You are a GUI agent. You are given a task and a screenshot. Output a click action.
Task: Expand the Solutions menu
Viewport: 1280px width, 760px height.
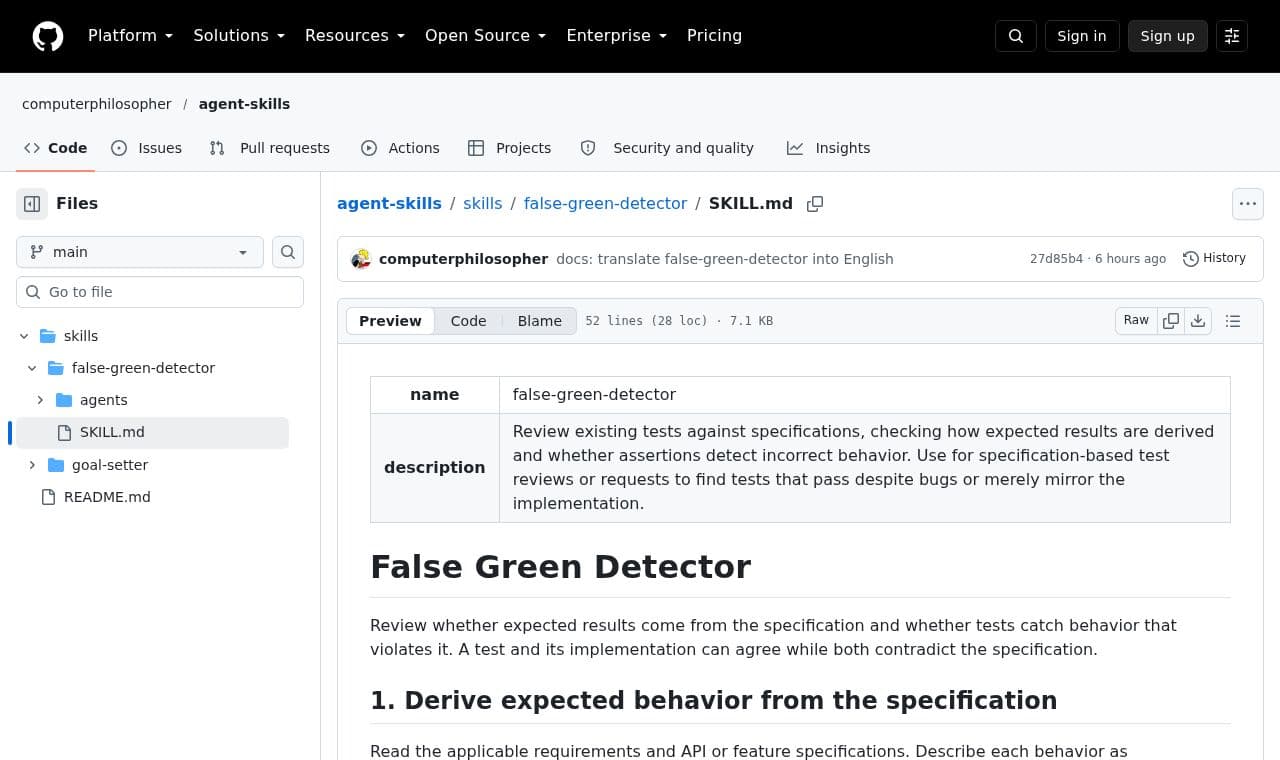pyautogui.click(x=239, y=36)
